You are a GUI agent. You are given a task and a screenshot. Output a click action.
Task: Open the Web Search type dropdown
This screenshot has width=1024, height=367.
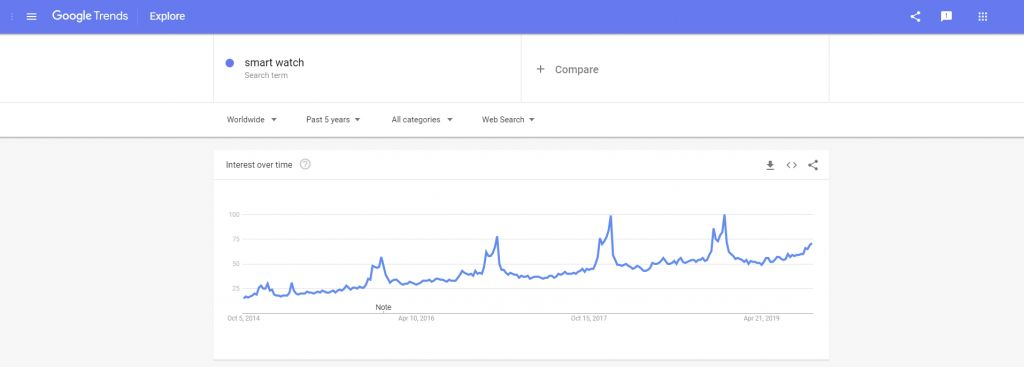tap(508, 120)
